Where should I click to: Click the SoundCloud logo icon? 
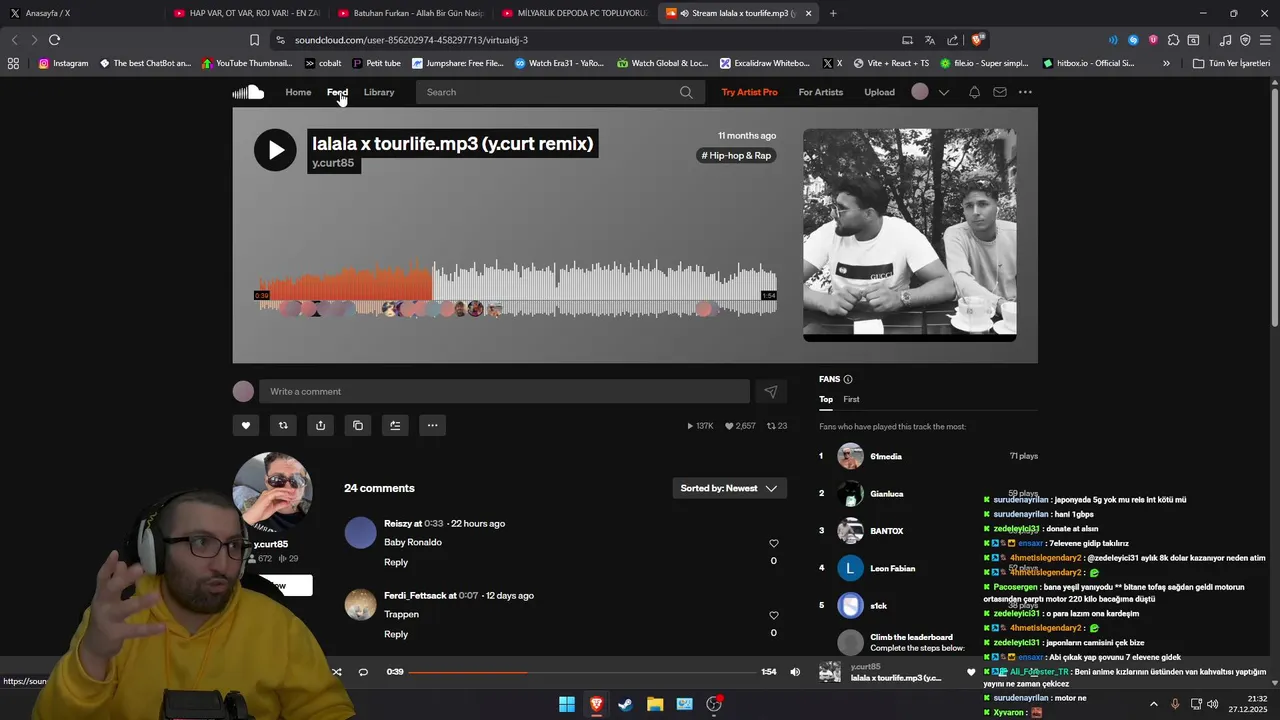(x=248, y=92)
